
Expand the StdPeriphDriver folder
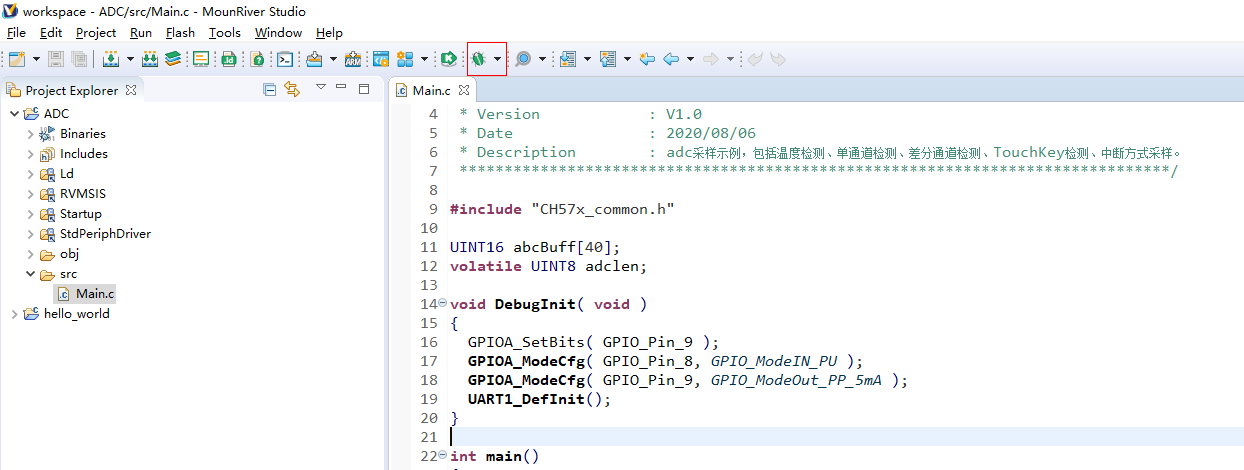(30, 233)
